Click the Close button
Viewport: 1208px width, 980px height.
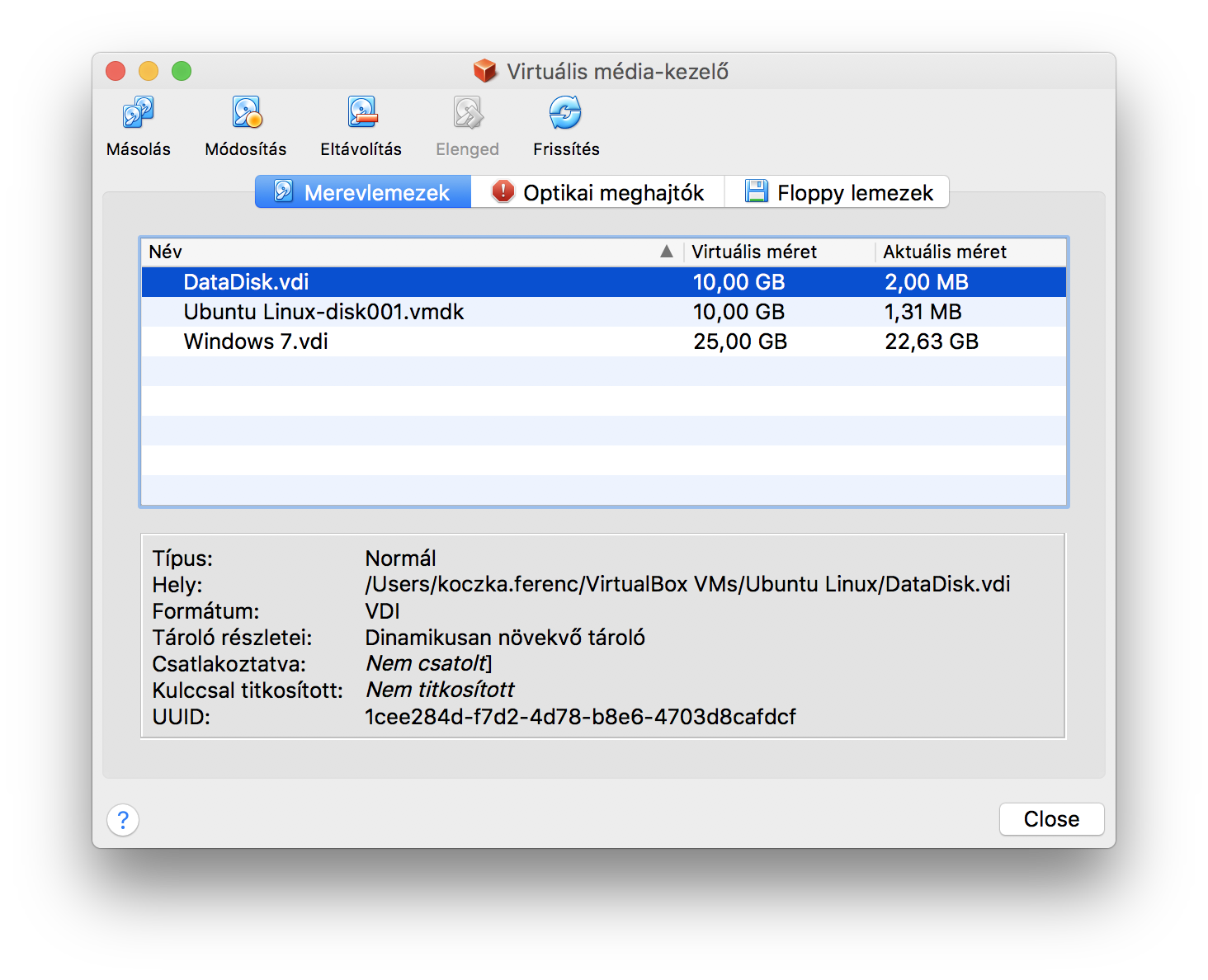1051,819
